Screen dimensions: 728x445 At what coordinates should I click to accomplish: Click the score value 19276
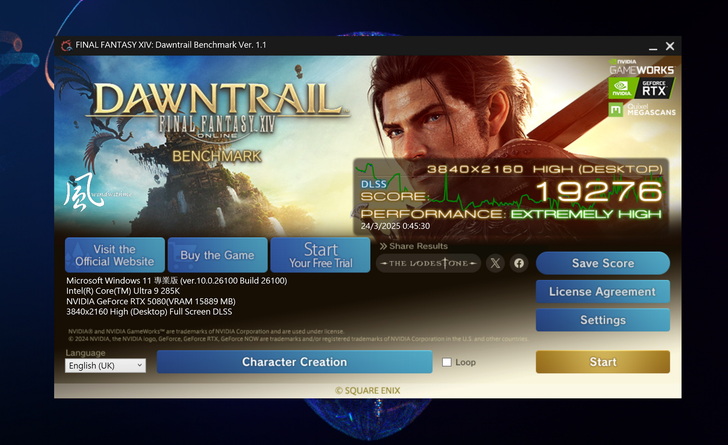point(599,191)
